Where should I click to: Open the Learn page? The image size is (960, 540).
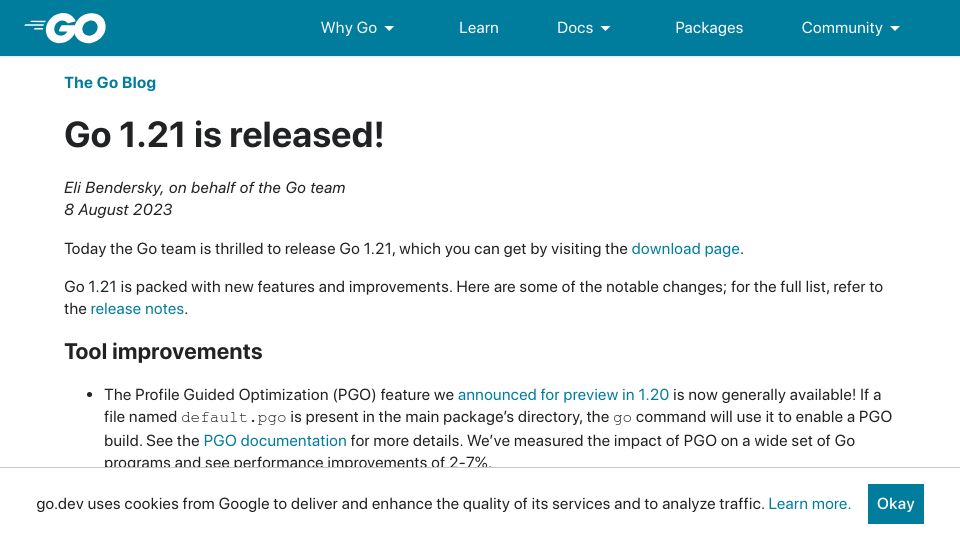pos(479,28)
